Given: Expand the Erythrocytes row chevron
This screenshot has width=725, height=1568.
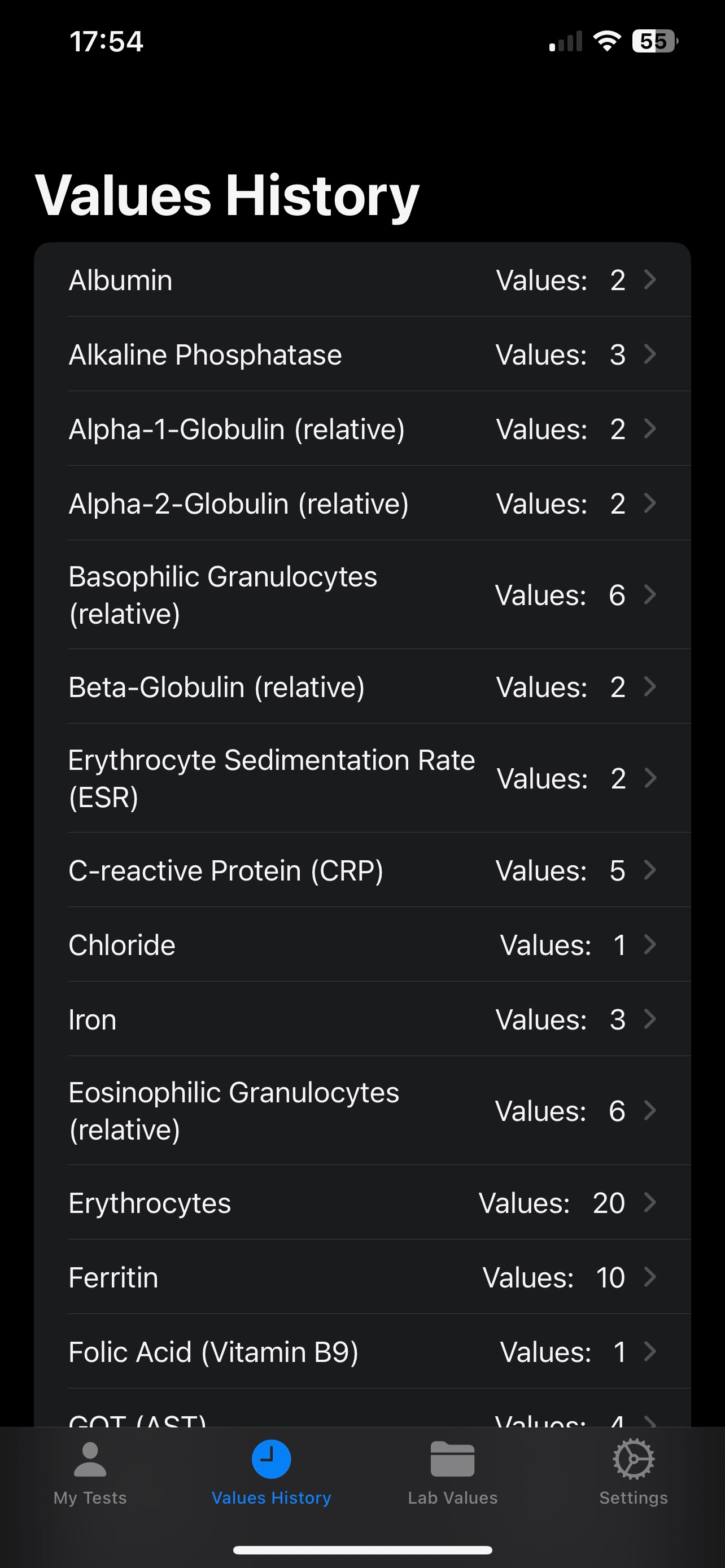Looking at the screenshot, I should coord(650,1203).
